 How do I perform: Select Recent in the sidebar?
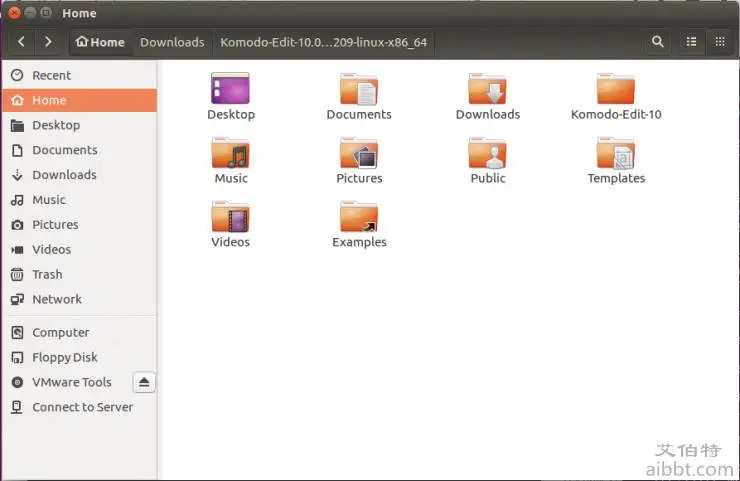(x=80, y=76)
